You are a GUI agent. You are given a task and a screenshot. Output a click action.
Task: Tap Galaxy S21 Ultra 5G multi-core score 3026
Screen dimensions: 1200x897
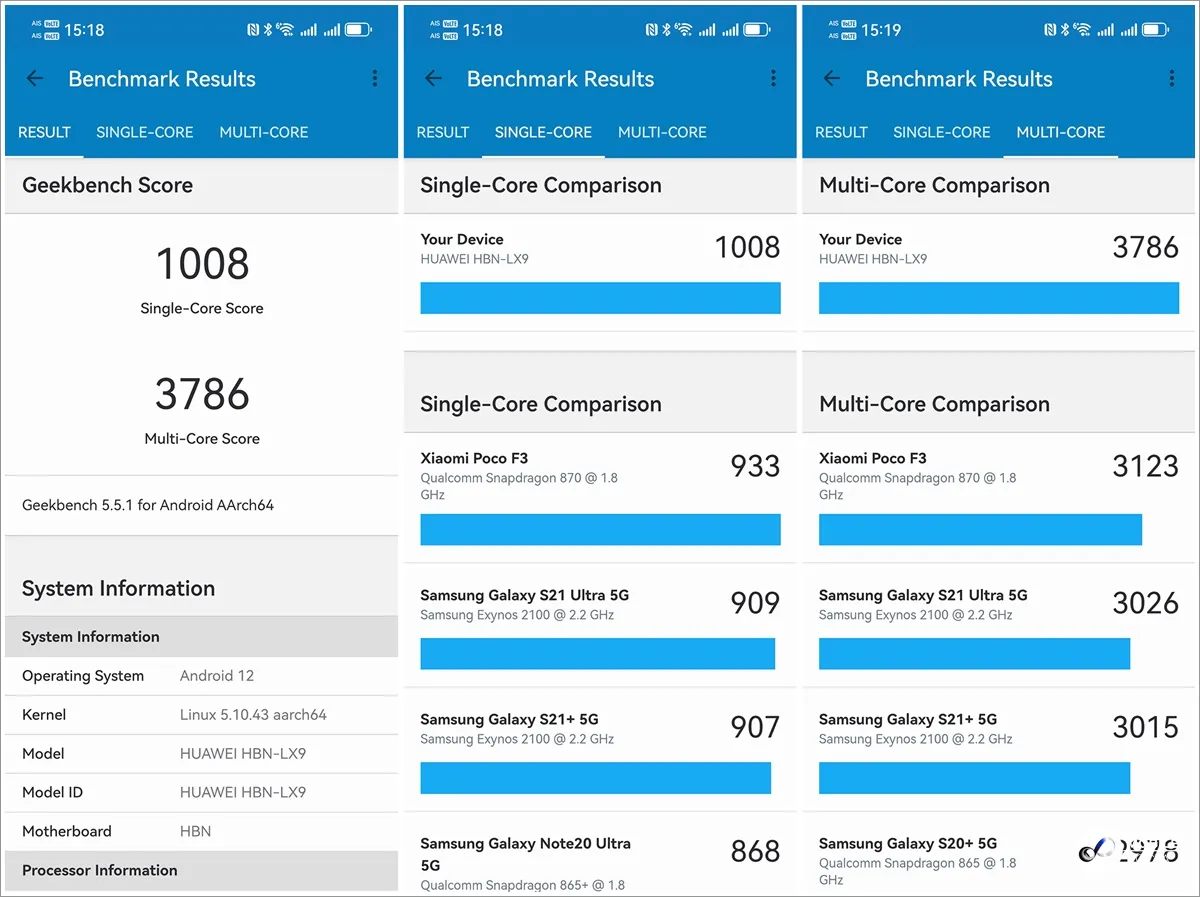tap(1146, 603)
